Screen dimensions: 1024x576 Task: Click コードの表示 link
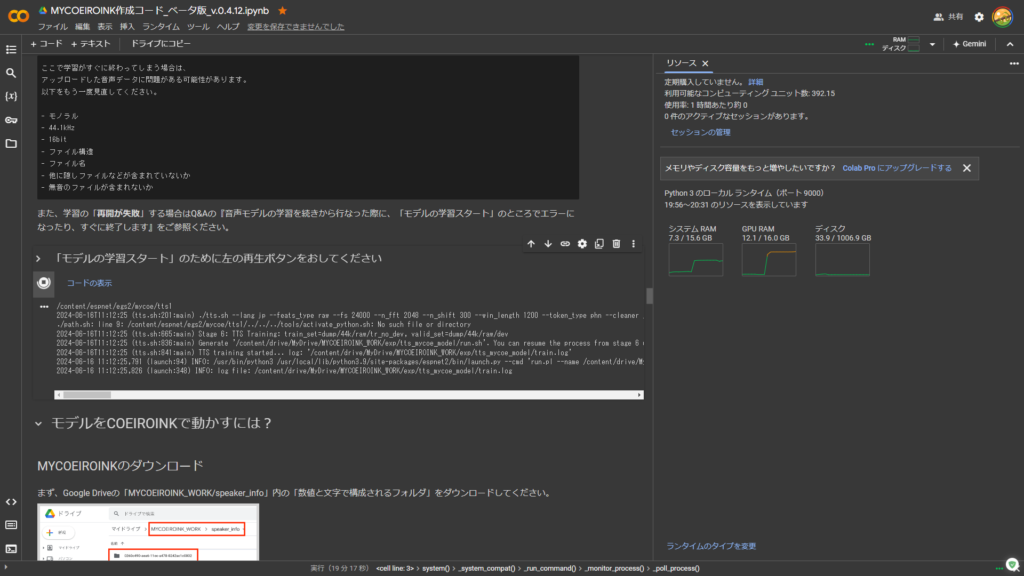tap(89, 283)
